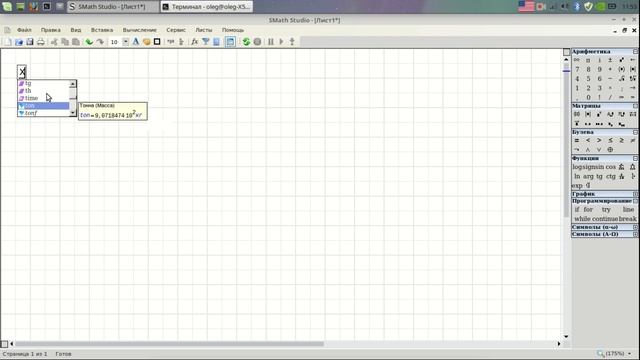
Task: Open units insertion funnel icon
Action: pos(206,42)
